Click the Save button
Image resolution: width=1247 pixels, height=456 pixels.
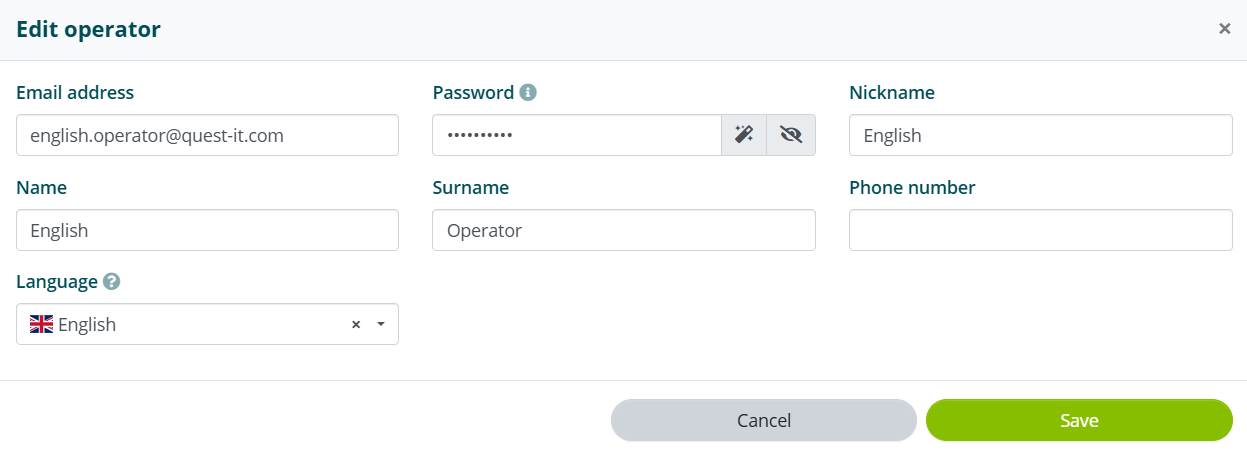[1079, 420]
